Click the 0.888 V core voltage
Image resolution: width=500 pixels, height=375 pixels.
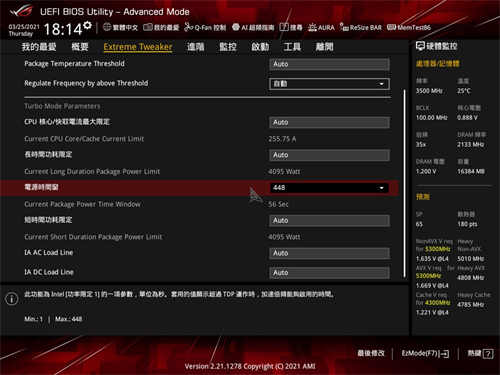pos(467,118)
